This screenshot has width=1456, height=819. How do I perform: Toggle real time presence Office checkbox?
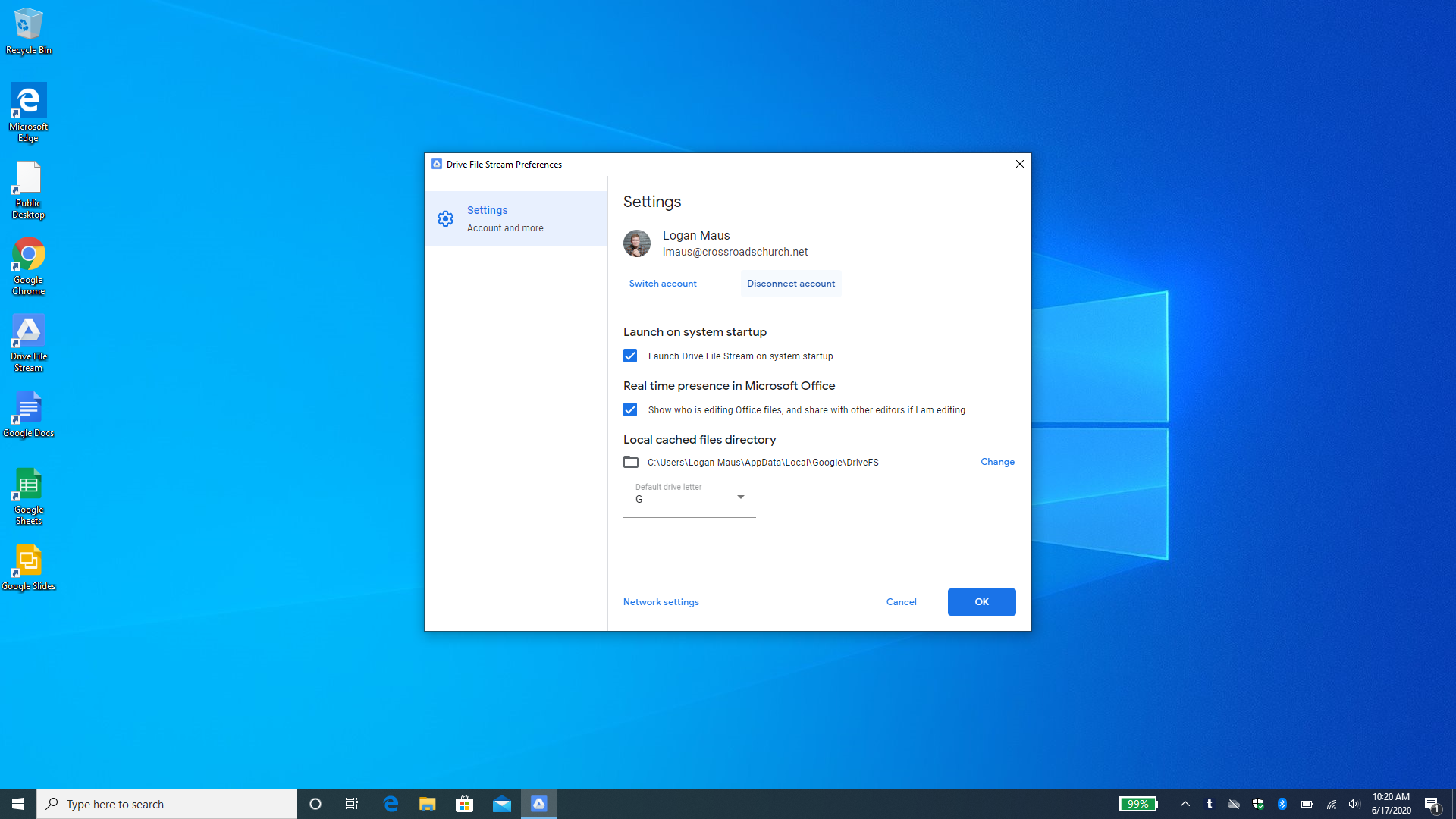[630, 409]
